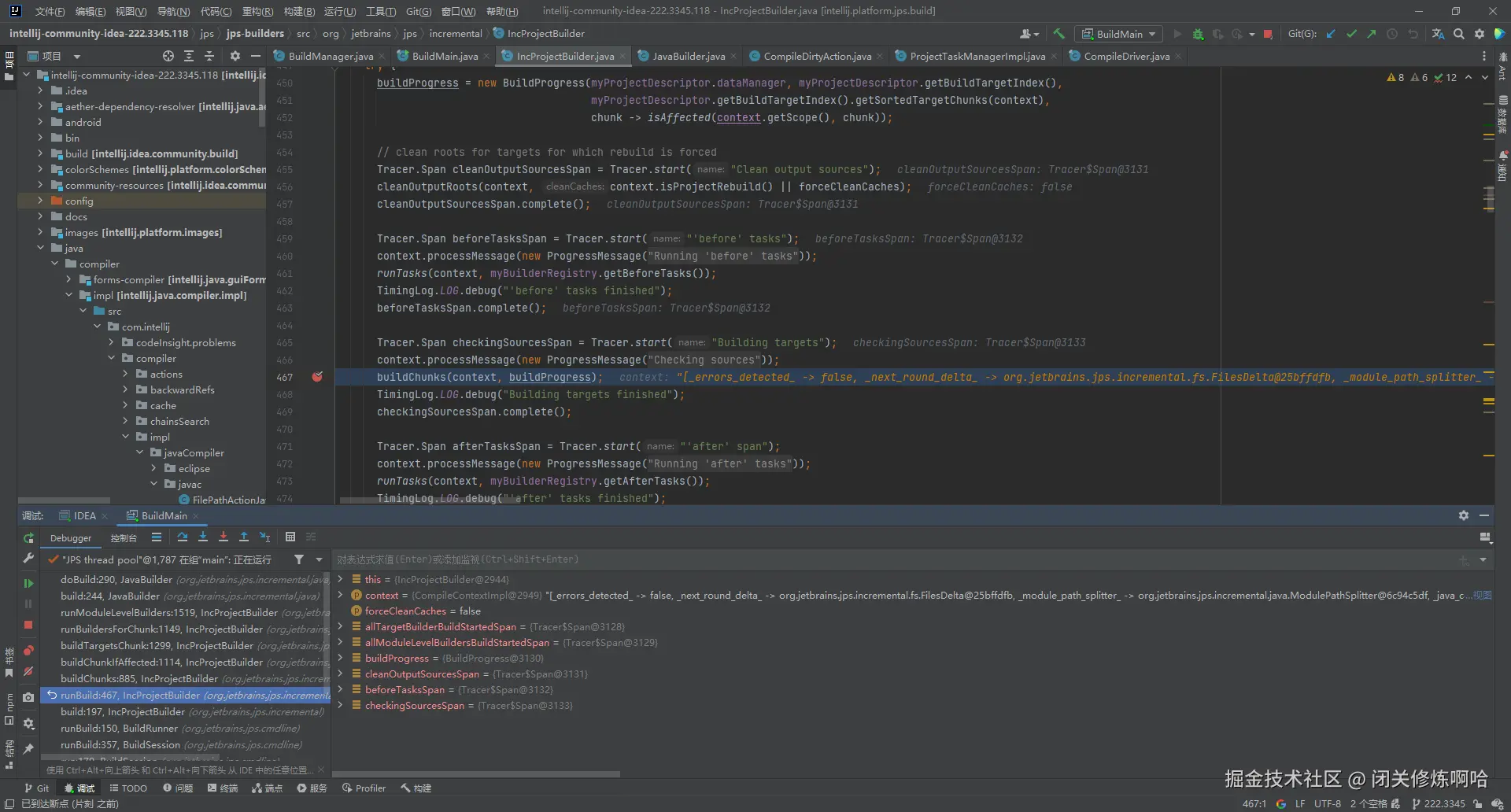This screenshot has height=812, width=1511.
Task: Expand the checkingSourcesSpan variable node
Action: 340,705
